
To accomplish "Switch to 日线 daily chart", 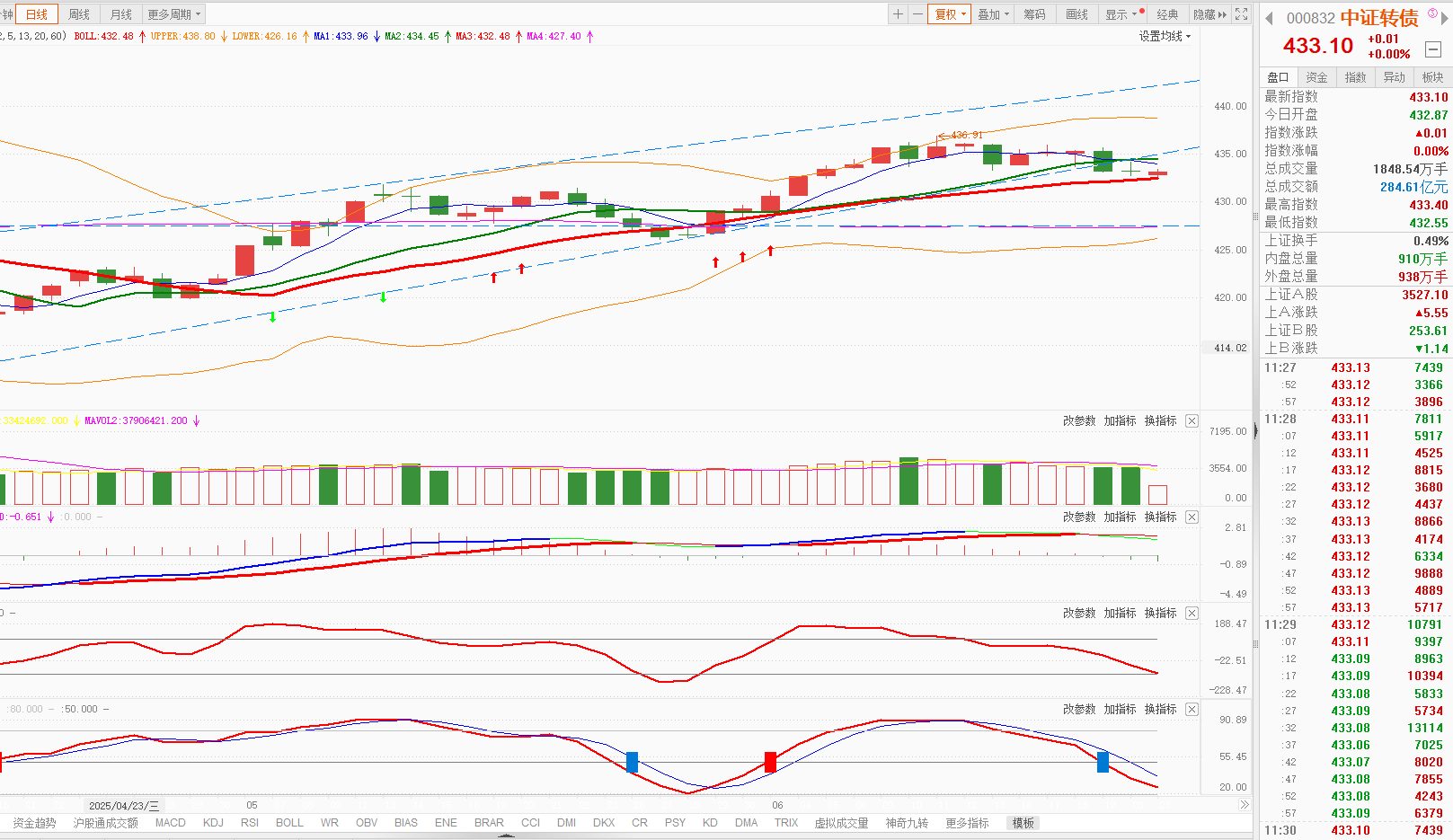I will pyautogui.click(x=37, y=14).
